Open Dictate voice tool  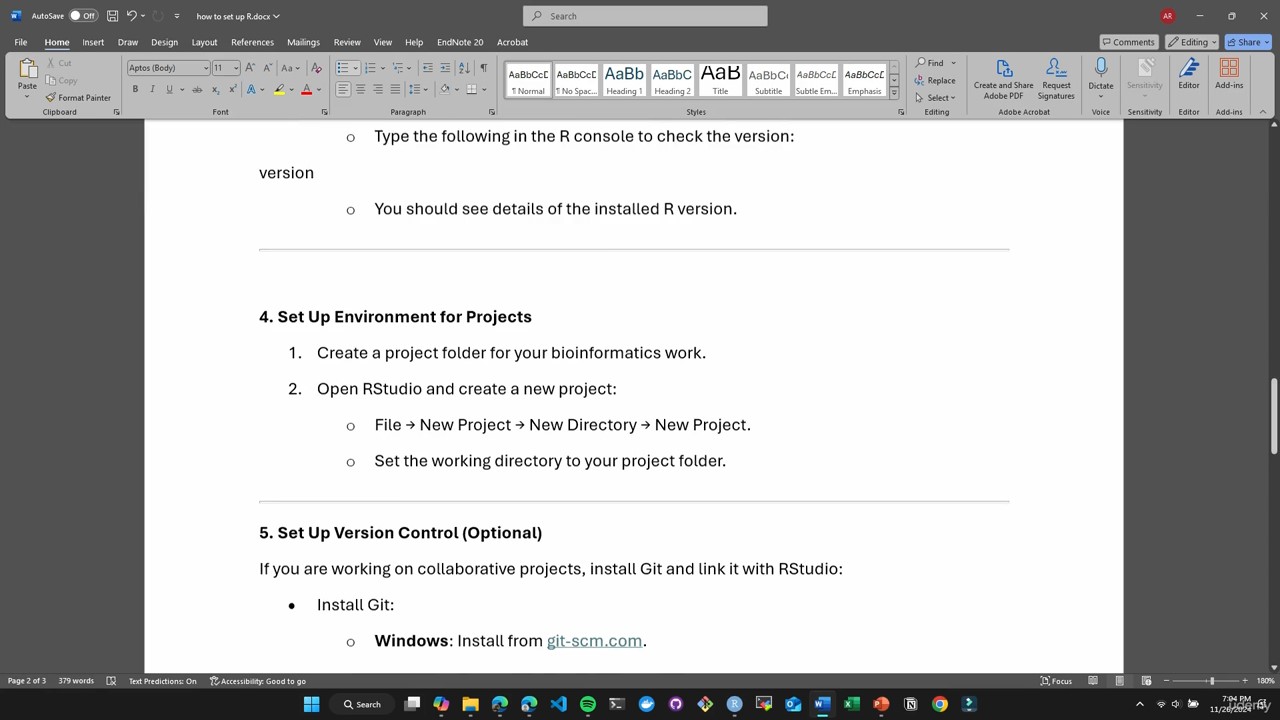1101,76
